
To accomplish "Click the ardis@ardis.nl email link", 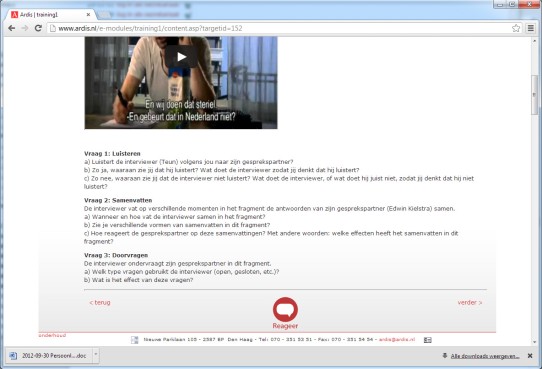I will coord(397,340).
